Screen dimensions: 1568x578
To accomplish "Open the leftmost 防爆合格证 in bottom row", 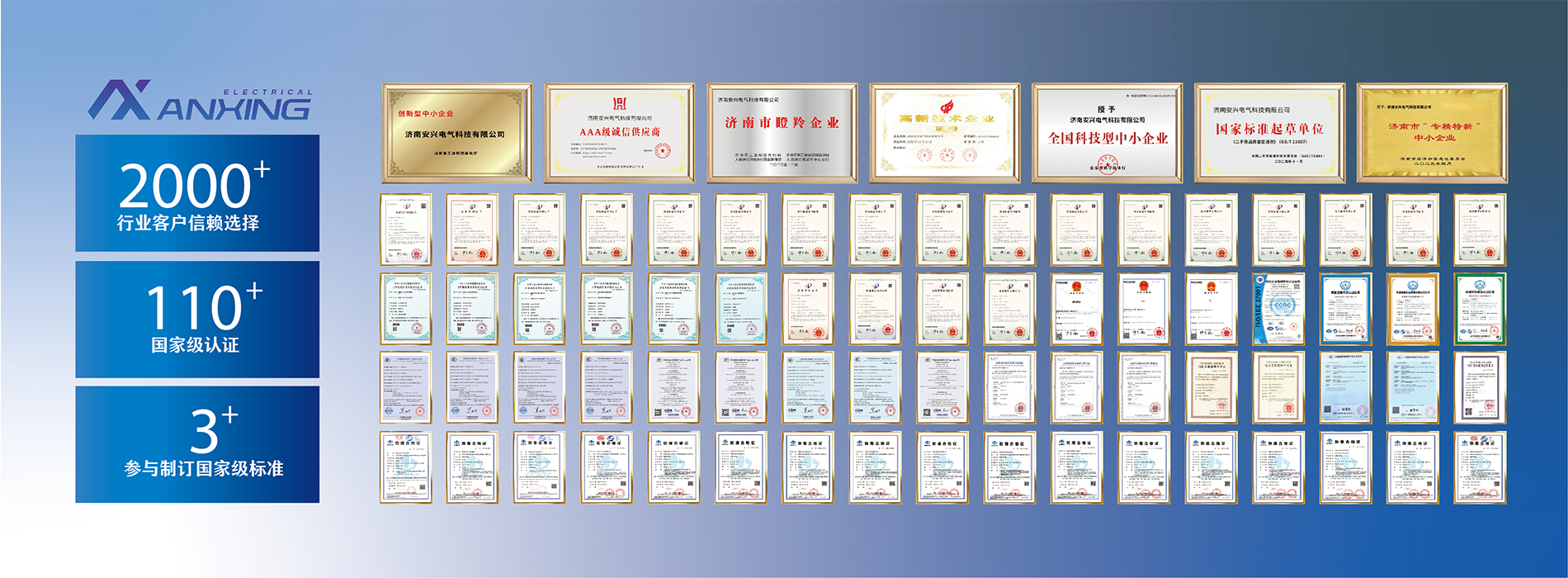I will 405,467.
